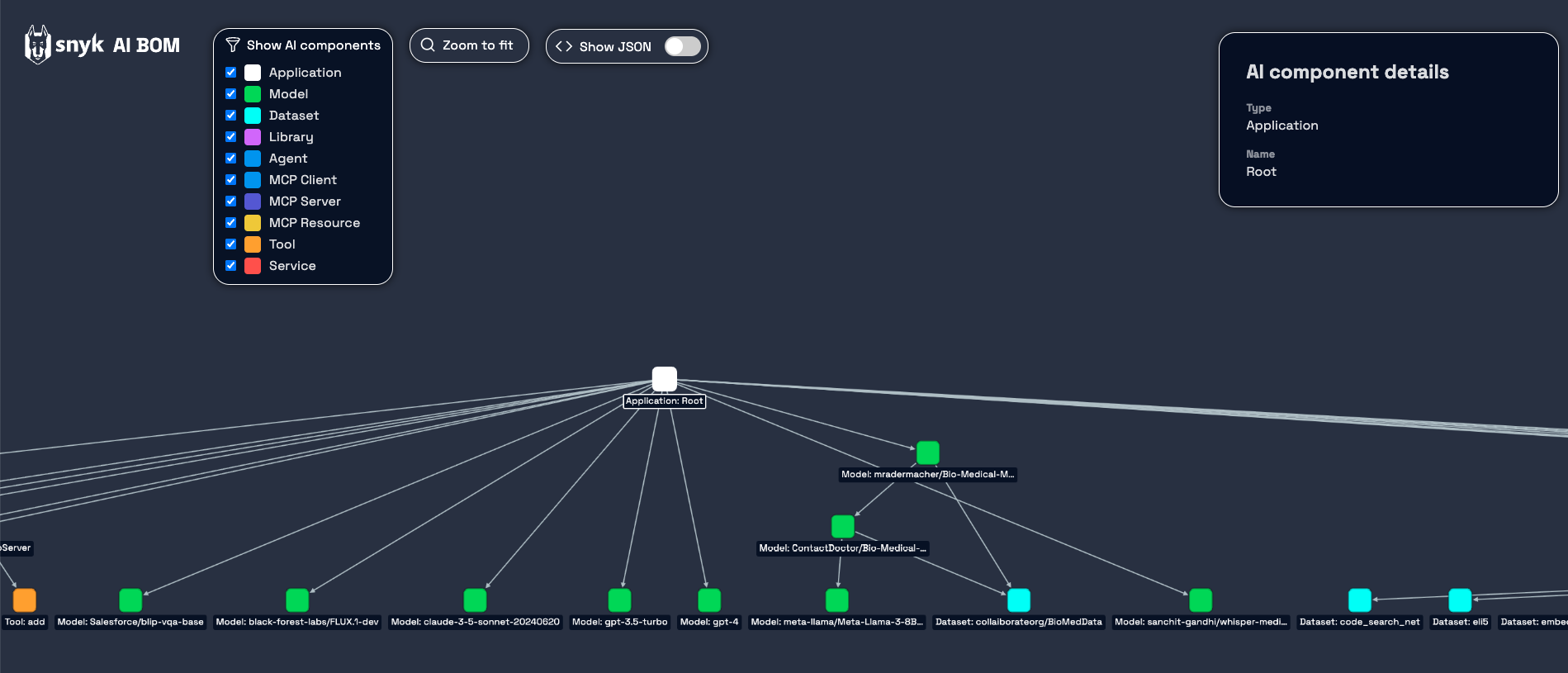Screen dimensions: 1568x673
Task: Click the blue MCP Client color swatch
Action: (253, 180)
